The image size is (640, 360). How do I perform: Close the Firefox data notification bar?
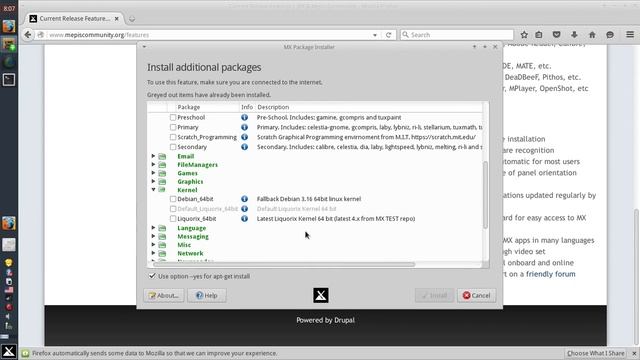[634, 353]
